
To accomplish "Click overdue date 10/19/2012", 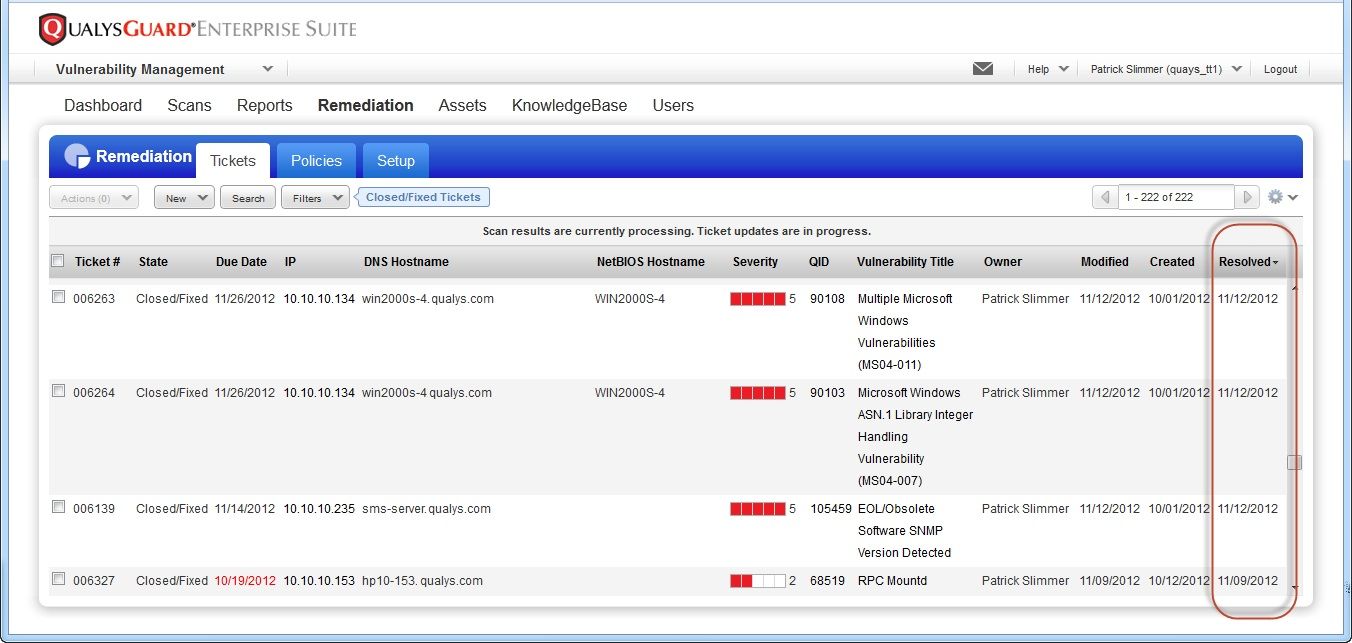I will (x=245, y=581).
